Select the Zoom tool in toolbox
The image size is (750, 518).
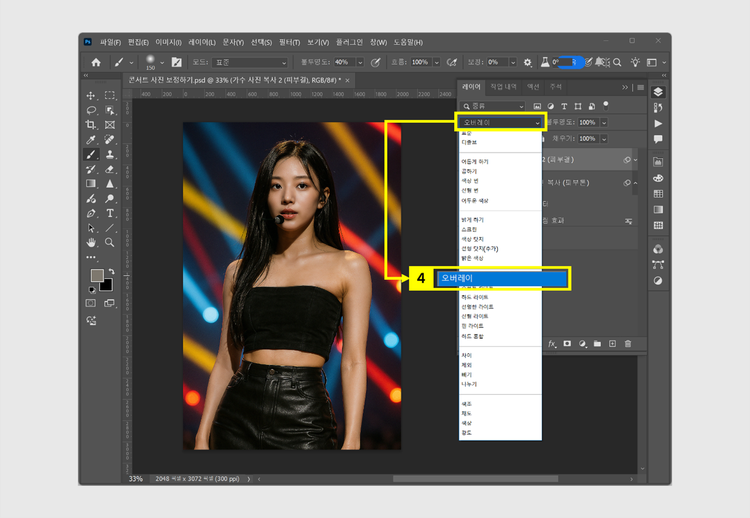(x=109, y=242)
